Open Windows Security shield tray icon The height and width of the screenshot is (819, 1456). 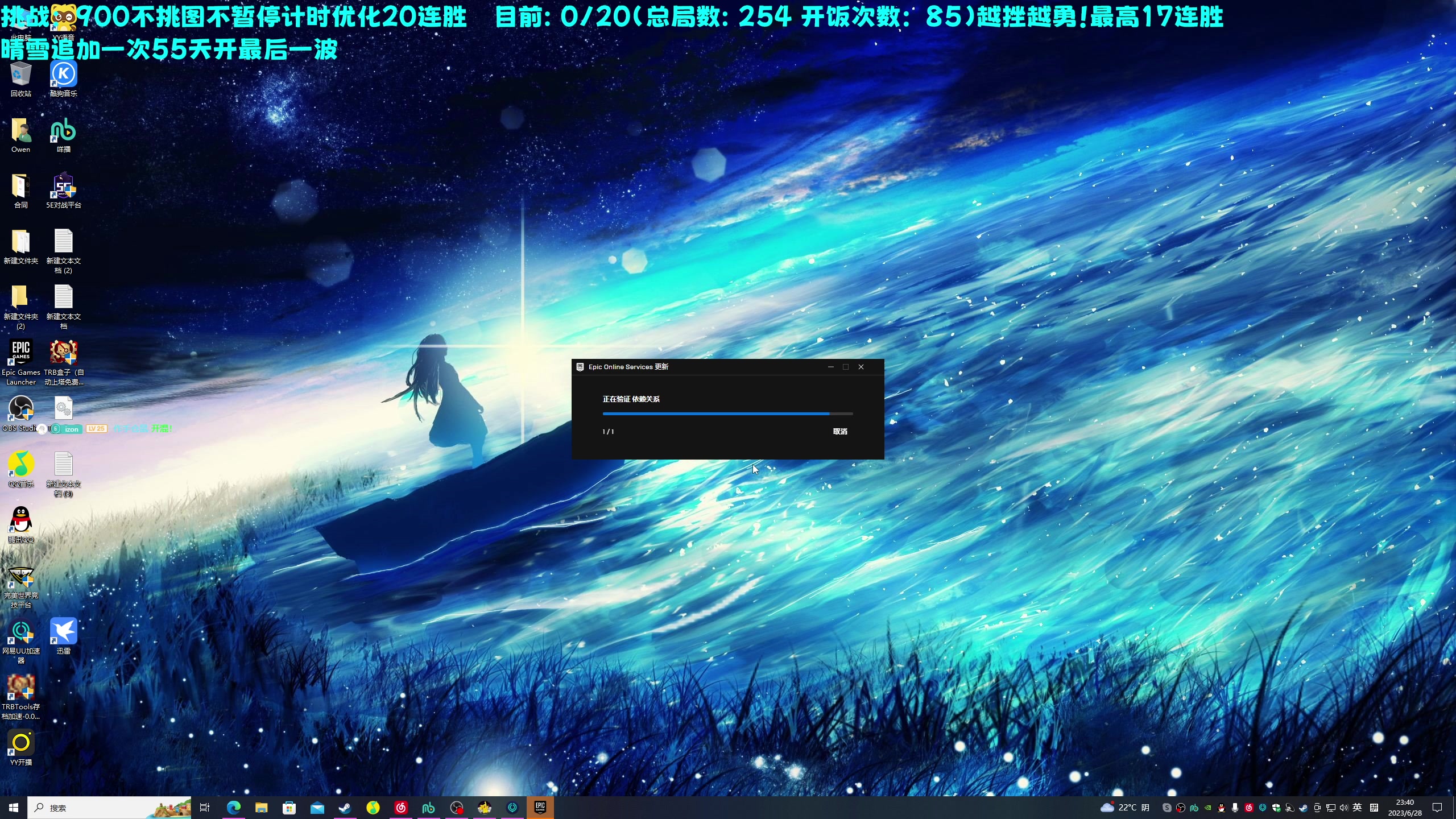point(1276,808)
